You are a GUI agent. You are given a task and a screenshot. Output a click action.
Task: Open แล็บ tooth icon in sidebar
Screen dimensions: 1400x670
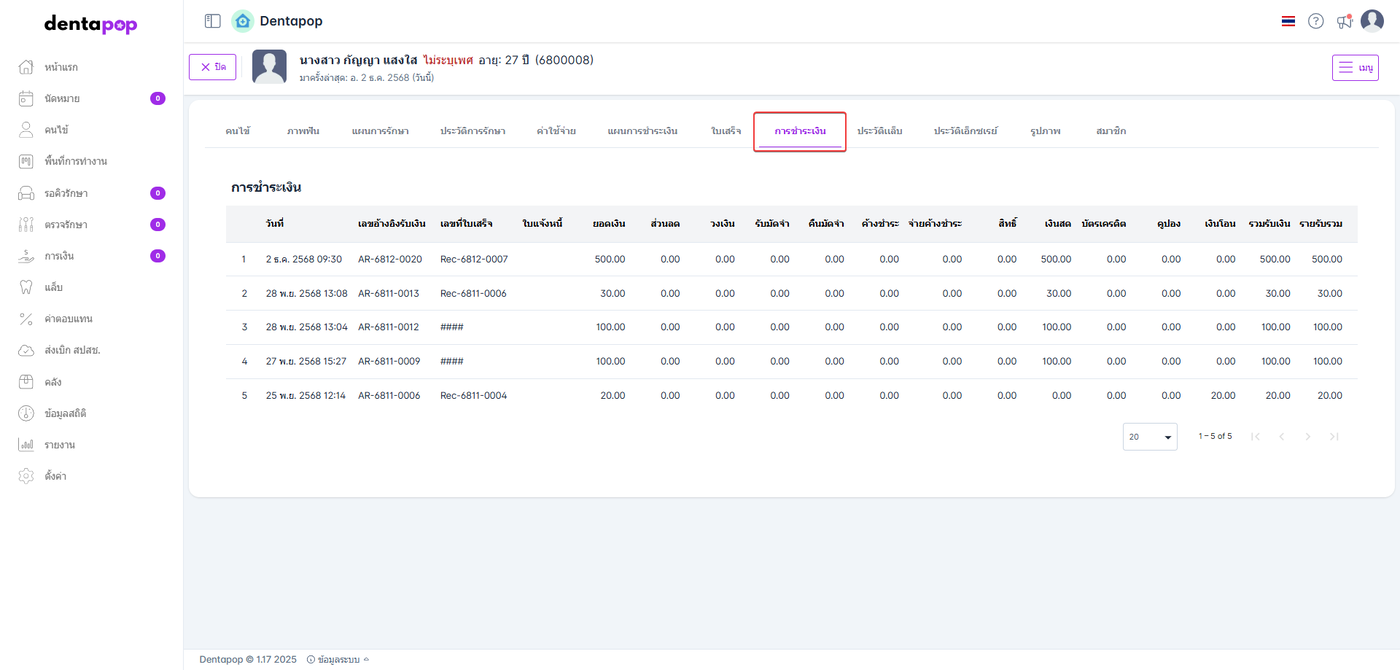(x=53, y=287)
